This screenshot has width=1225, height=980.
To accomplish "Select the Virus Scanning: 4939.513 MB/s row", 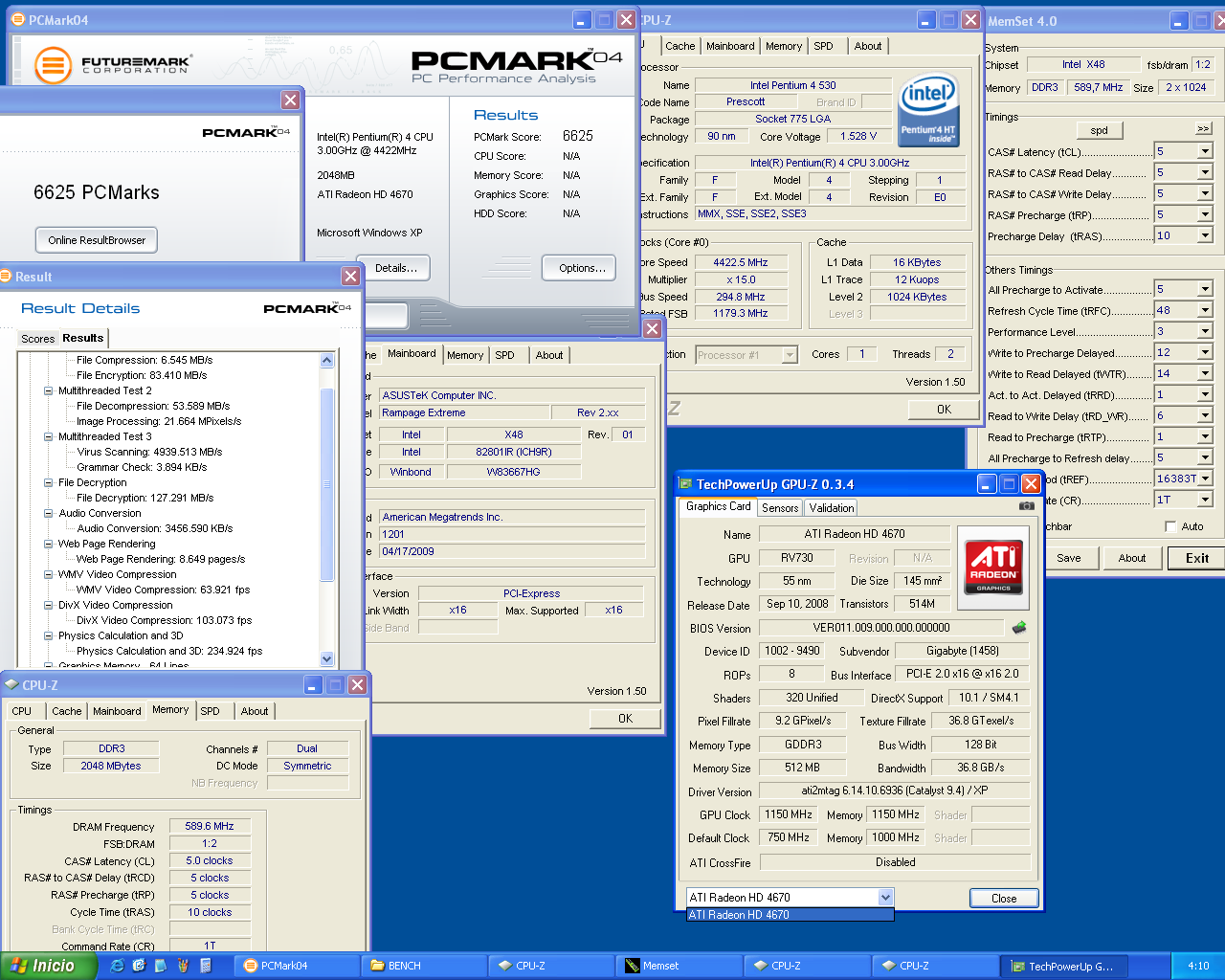I will point(149,452).
